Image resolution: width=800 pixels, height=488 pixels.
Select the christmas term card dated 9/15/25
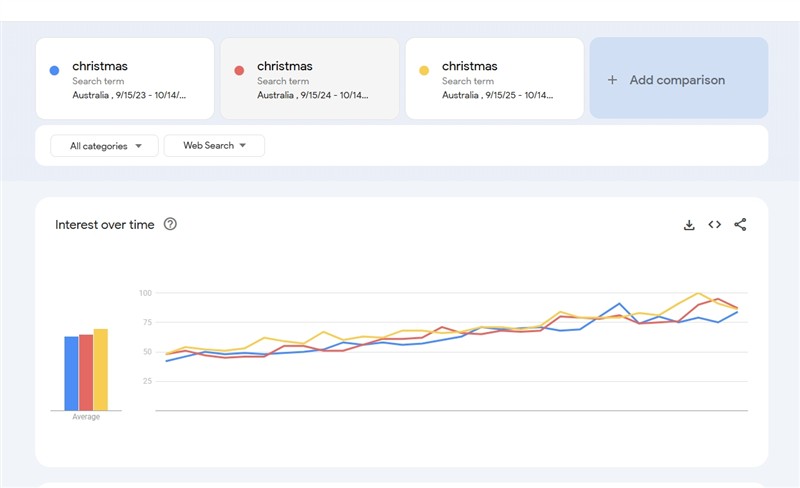[497, 79]
